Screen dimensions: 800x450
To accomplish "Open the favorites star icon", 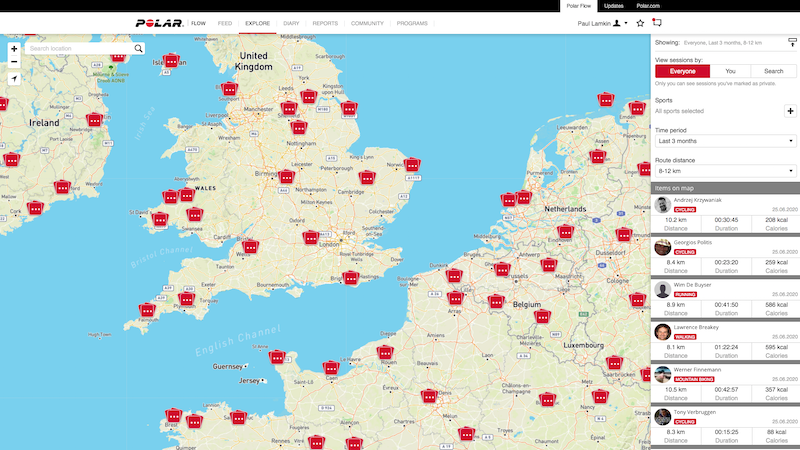I will point(640,23).
